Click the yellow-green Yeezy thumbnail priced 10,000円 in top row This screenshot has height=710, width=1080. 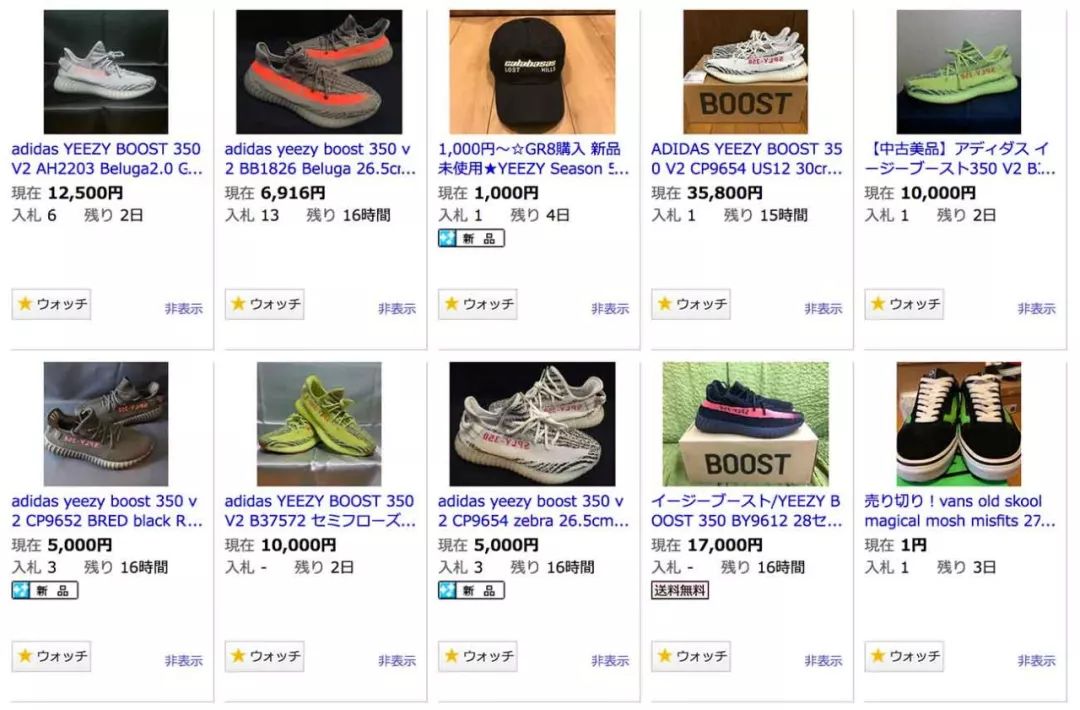click(x=958, y=72)
